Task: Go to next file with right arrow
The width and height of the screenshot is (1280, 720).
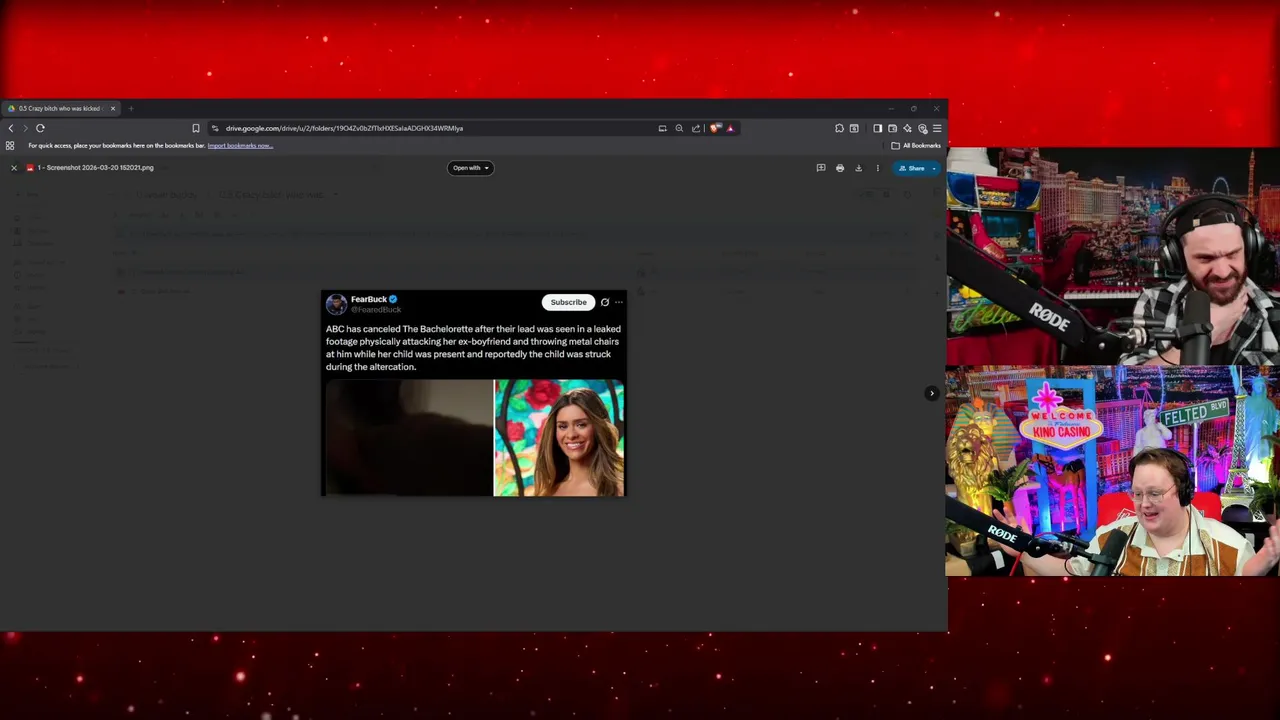Action: pyautogui.click(x=932, y=393)
